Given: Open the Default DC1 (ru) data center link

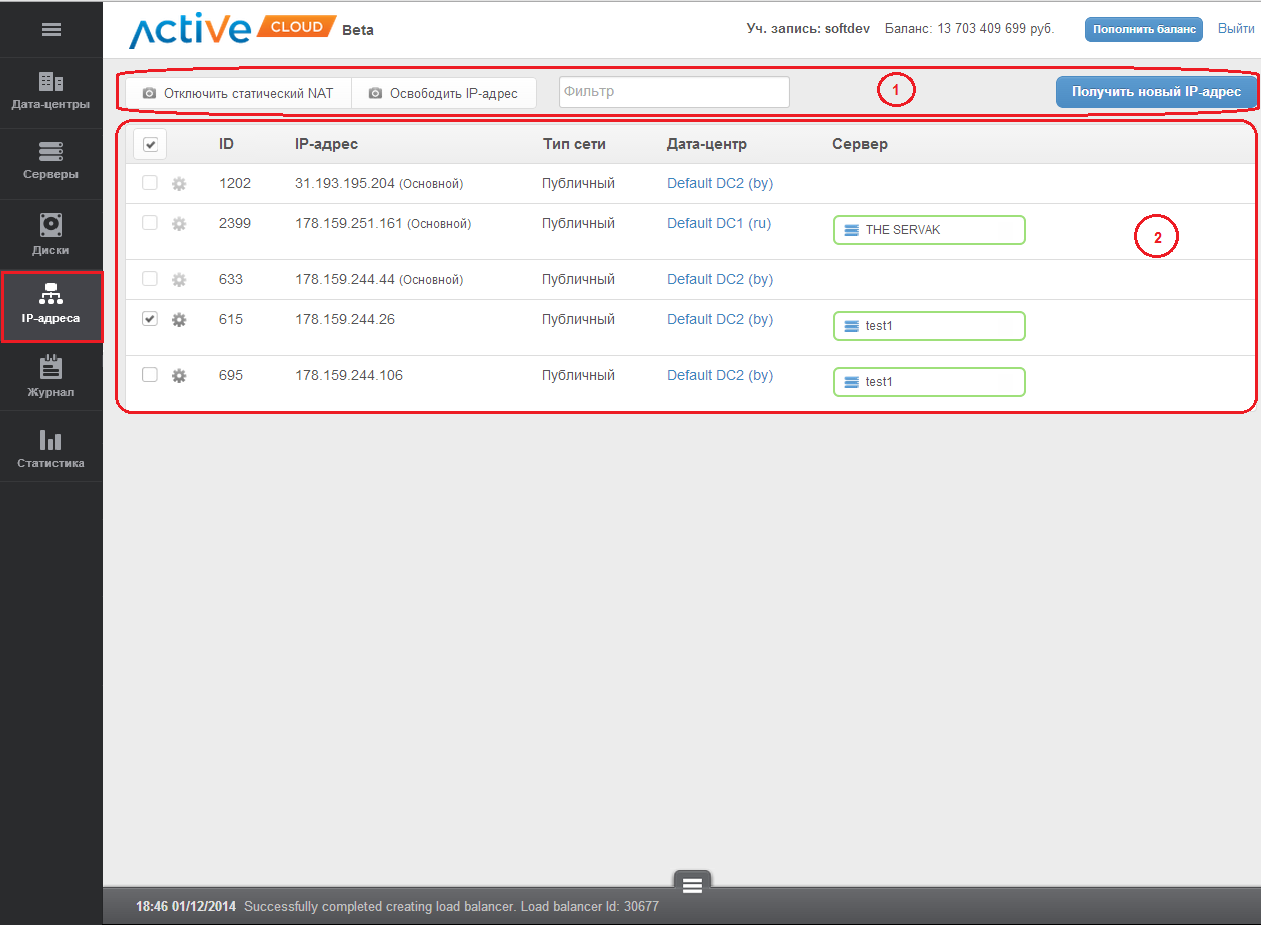Looking at the screenshot, I should (719, 224).
